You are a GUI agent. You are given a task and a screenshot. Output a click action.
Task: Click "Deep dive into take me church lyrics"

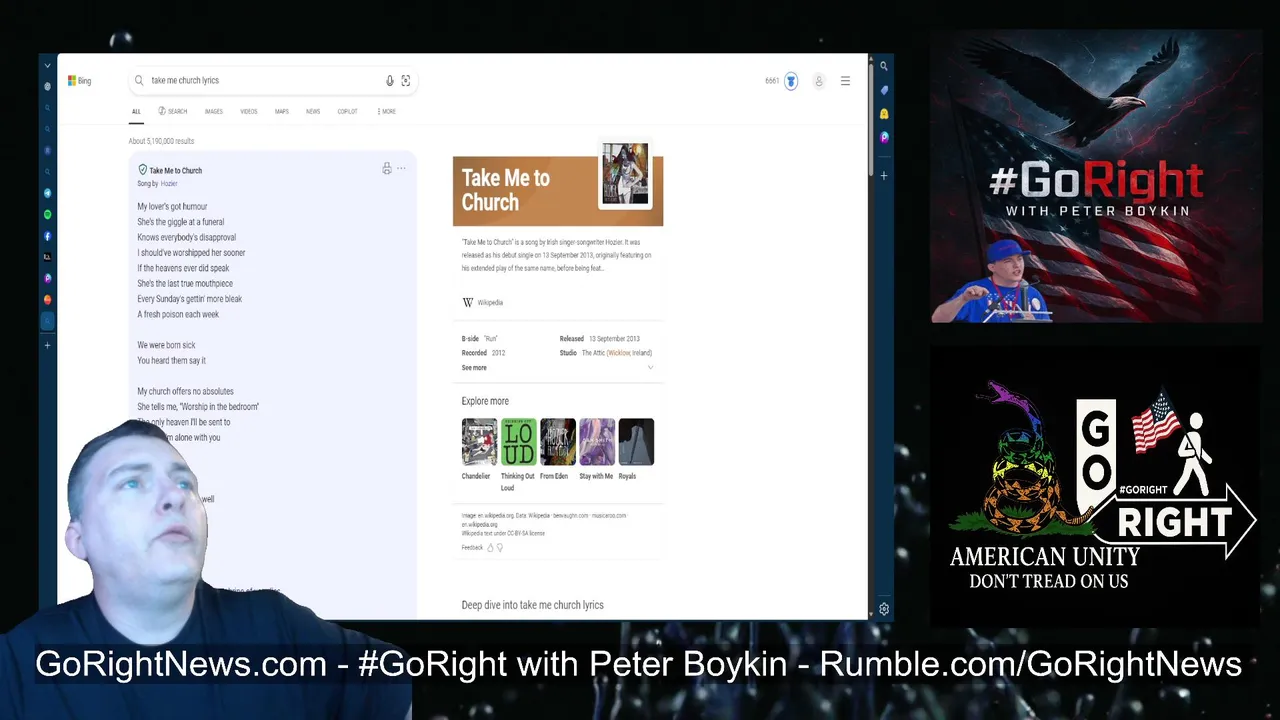click(x=532, y=605)
